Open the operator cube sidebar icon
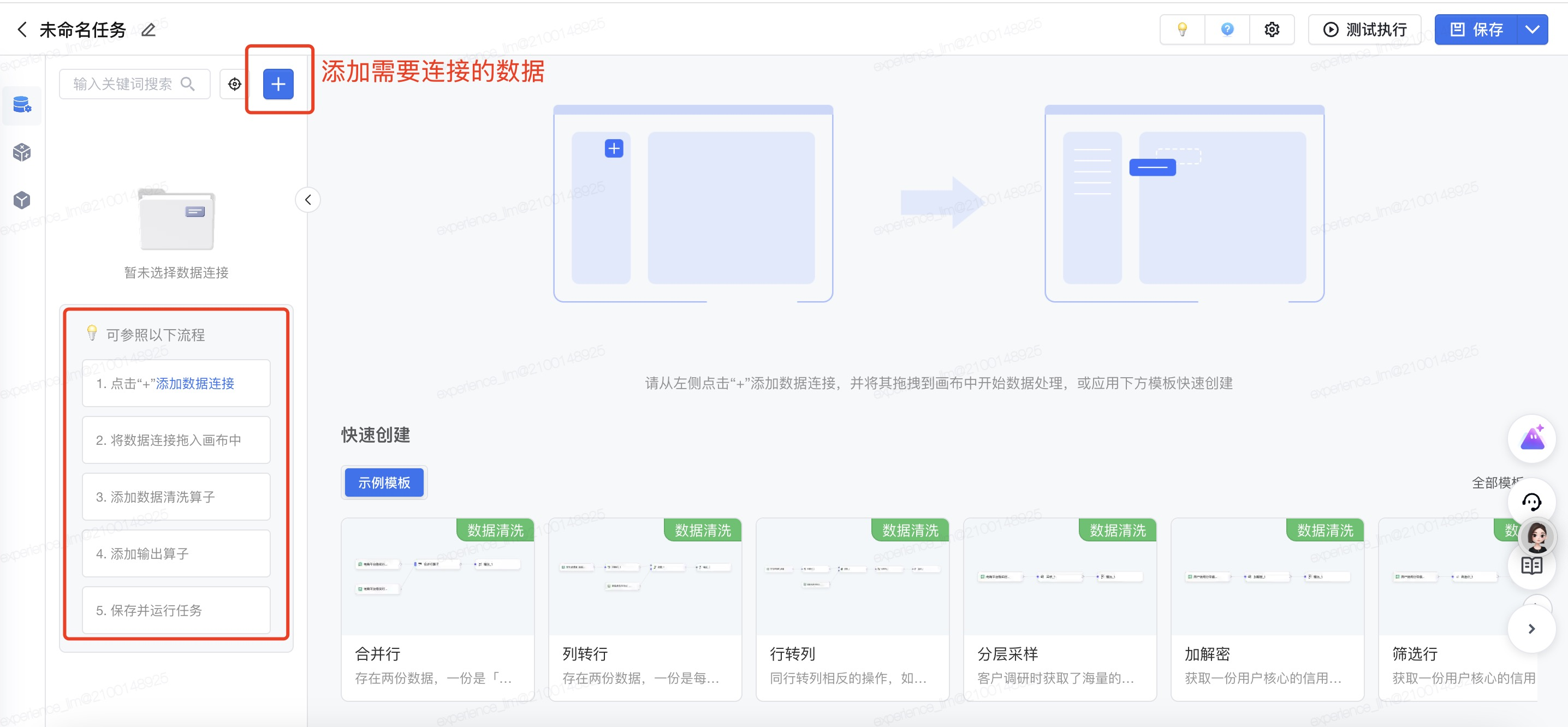 point(22,152)
